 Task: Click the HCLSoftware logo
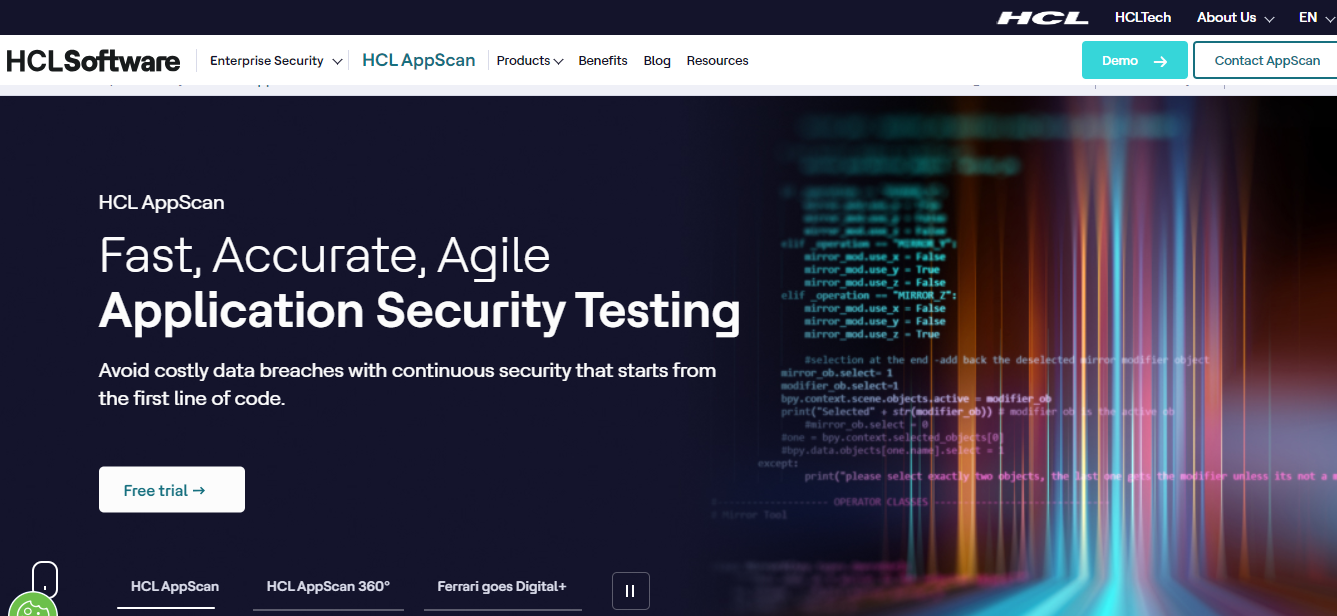[93, 61]
